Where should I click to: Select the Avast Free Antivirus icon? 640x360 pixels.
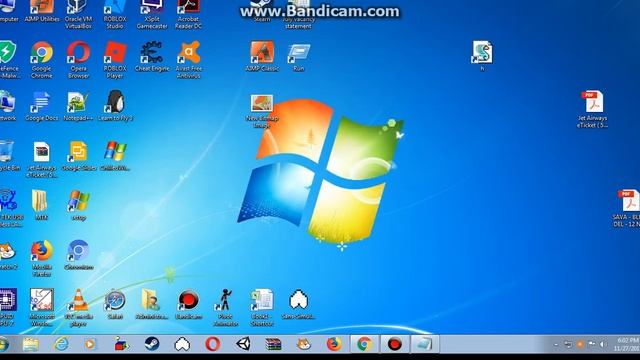tap(189, 60)
